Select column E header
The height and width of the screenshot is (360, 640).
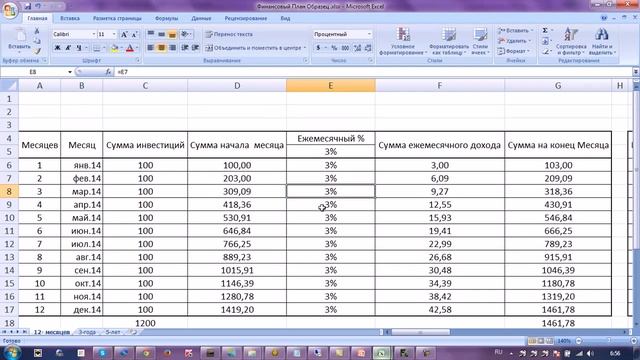[x=331, y=86]
